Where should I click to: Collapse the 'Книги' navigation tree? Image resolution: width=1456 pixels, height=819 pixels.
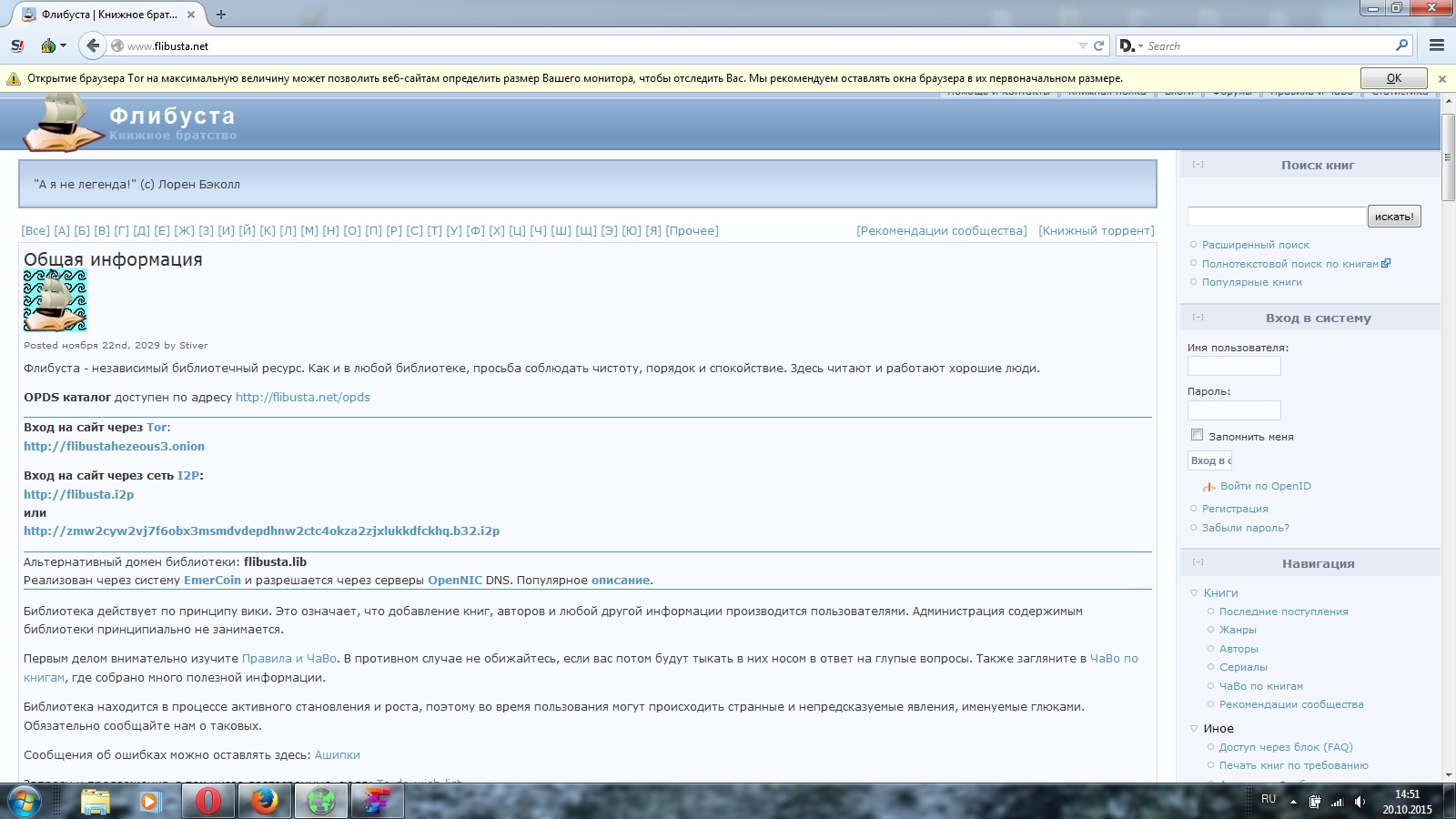tap(1194, 593)
